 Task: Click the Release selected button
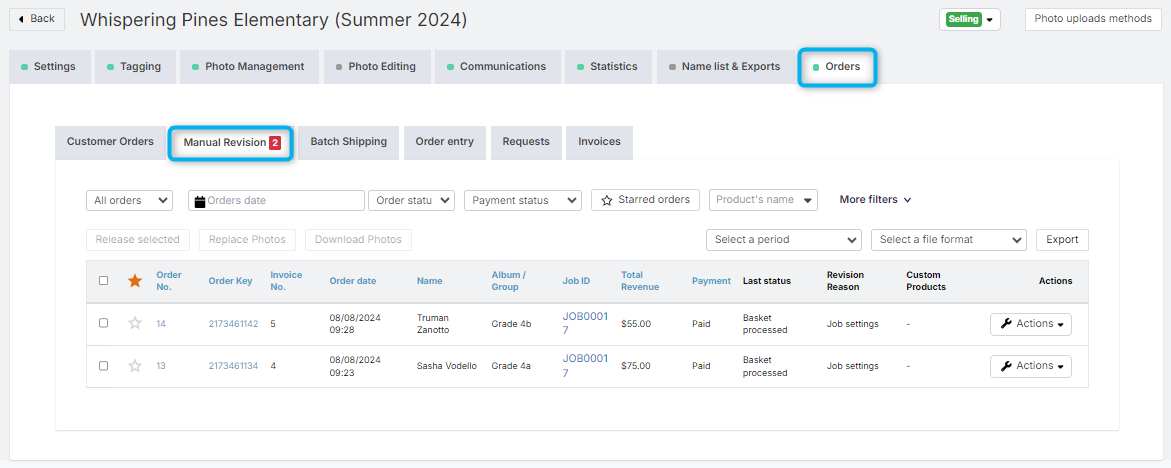pyautogui.click(x=137, y=240)
